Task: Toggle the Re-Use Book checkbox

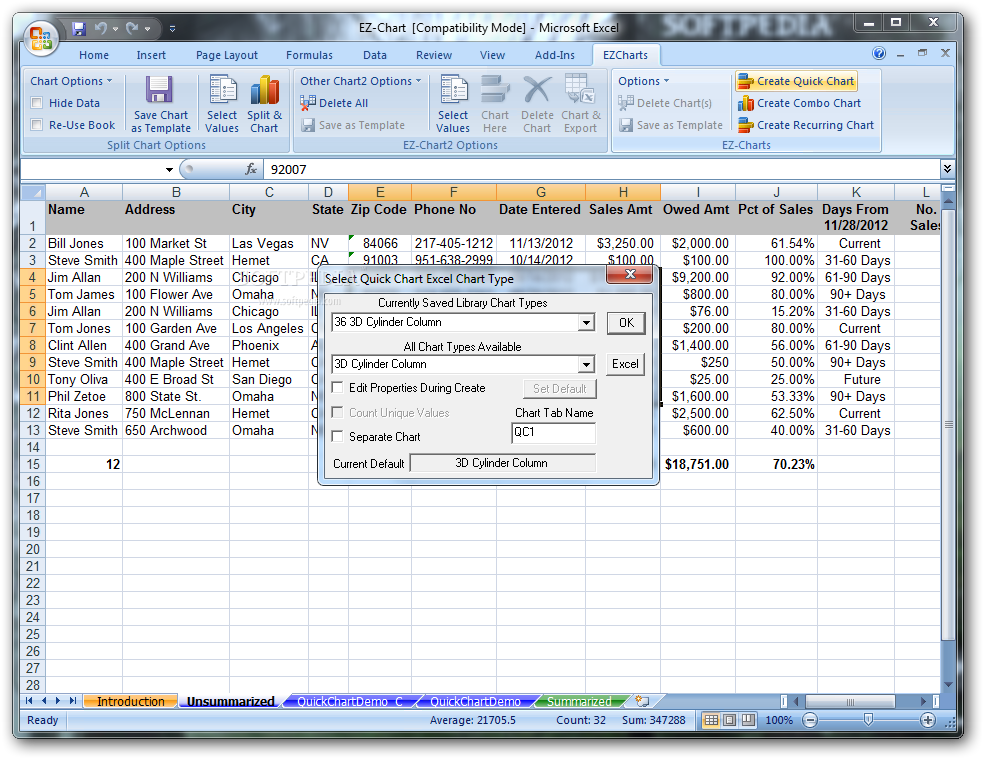Action: [37, 125]
